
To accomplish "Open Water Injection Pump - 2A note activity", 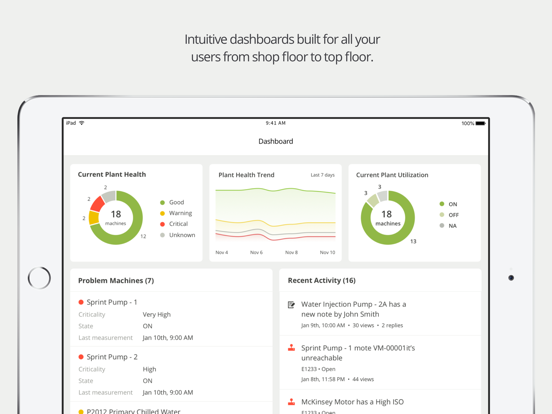I will (x=380, y=314).
